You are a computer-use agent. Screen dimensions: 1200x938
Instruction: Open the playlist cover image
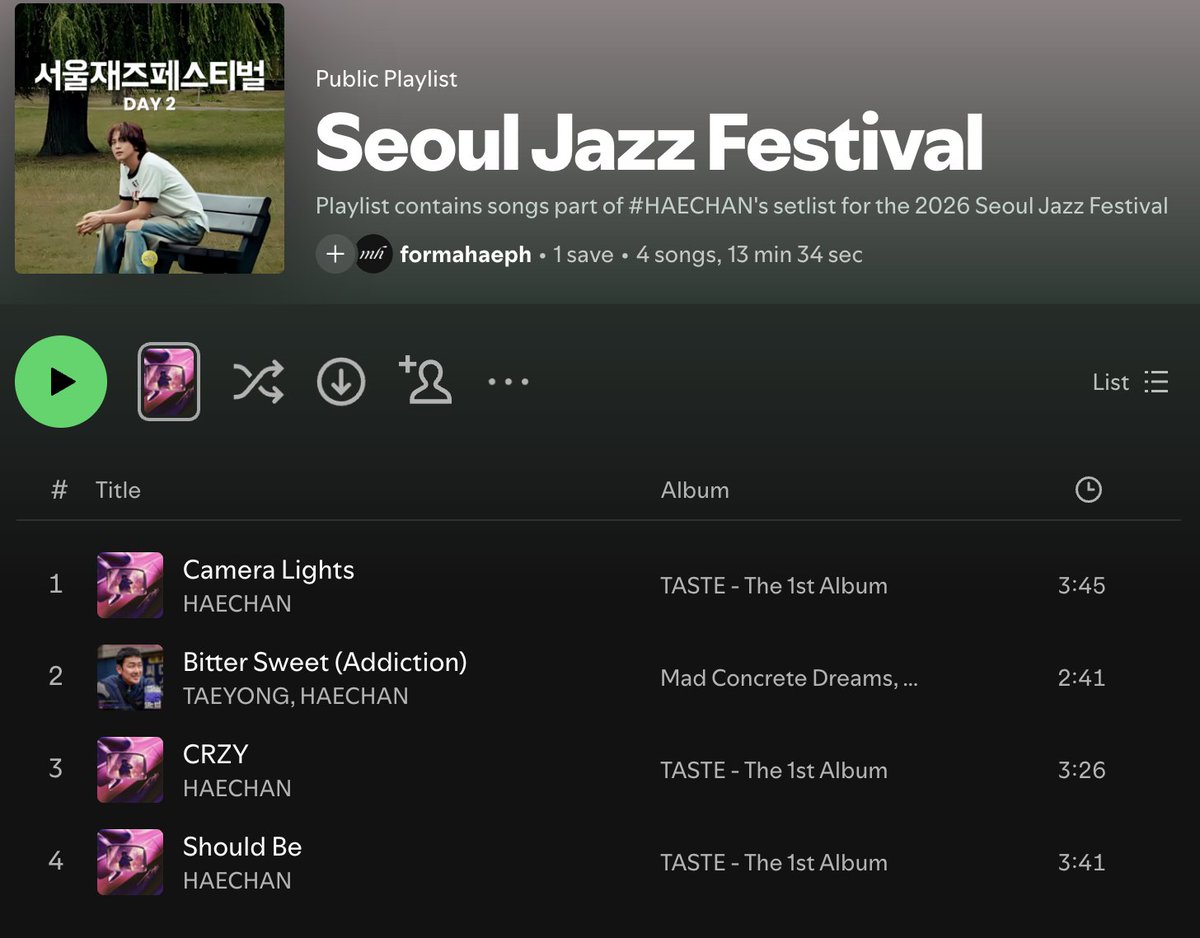pos(149,138)
